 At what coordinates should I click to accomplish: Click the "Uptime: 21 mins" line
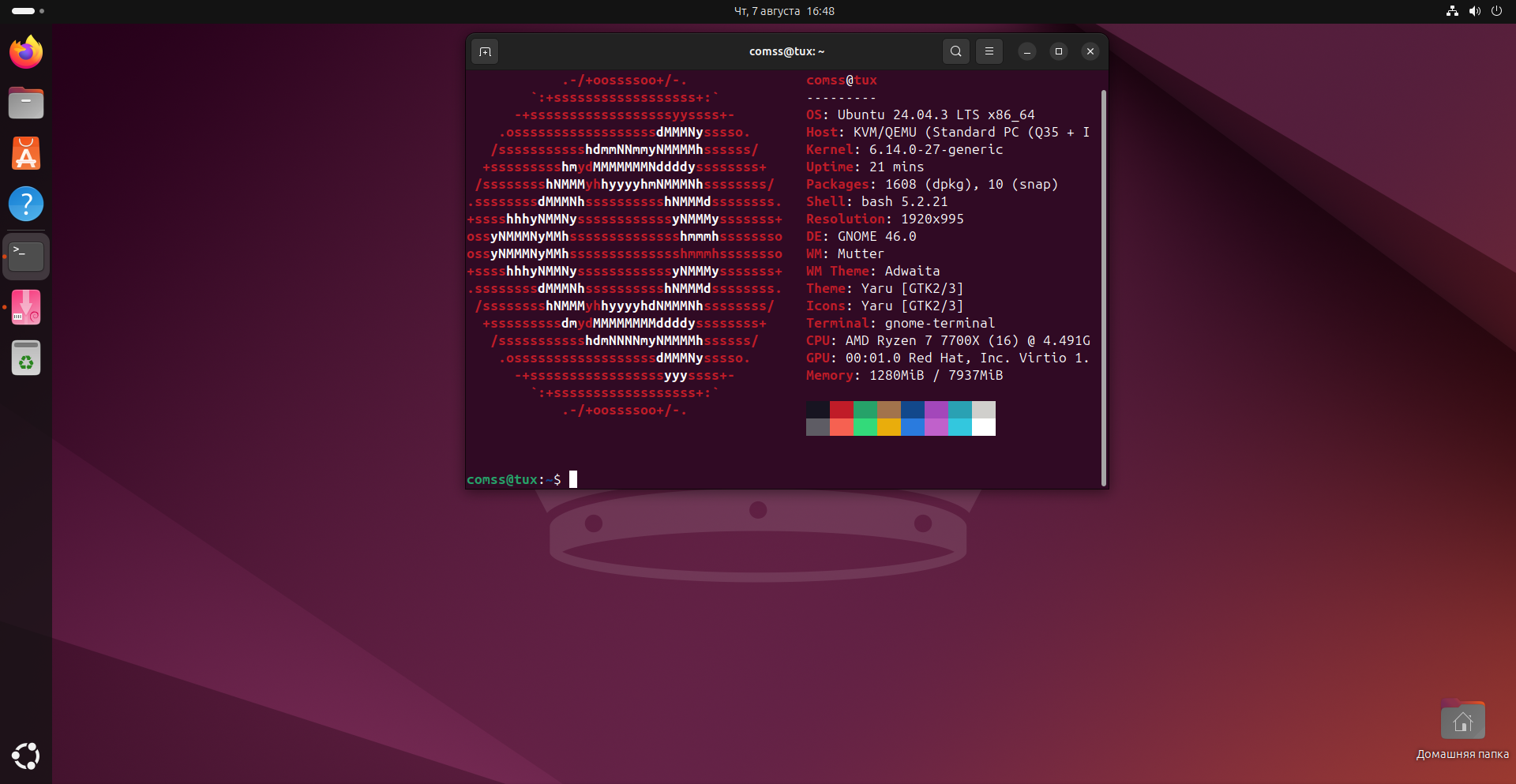[x=865, y=167]
